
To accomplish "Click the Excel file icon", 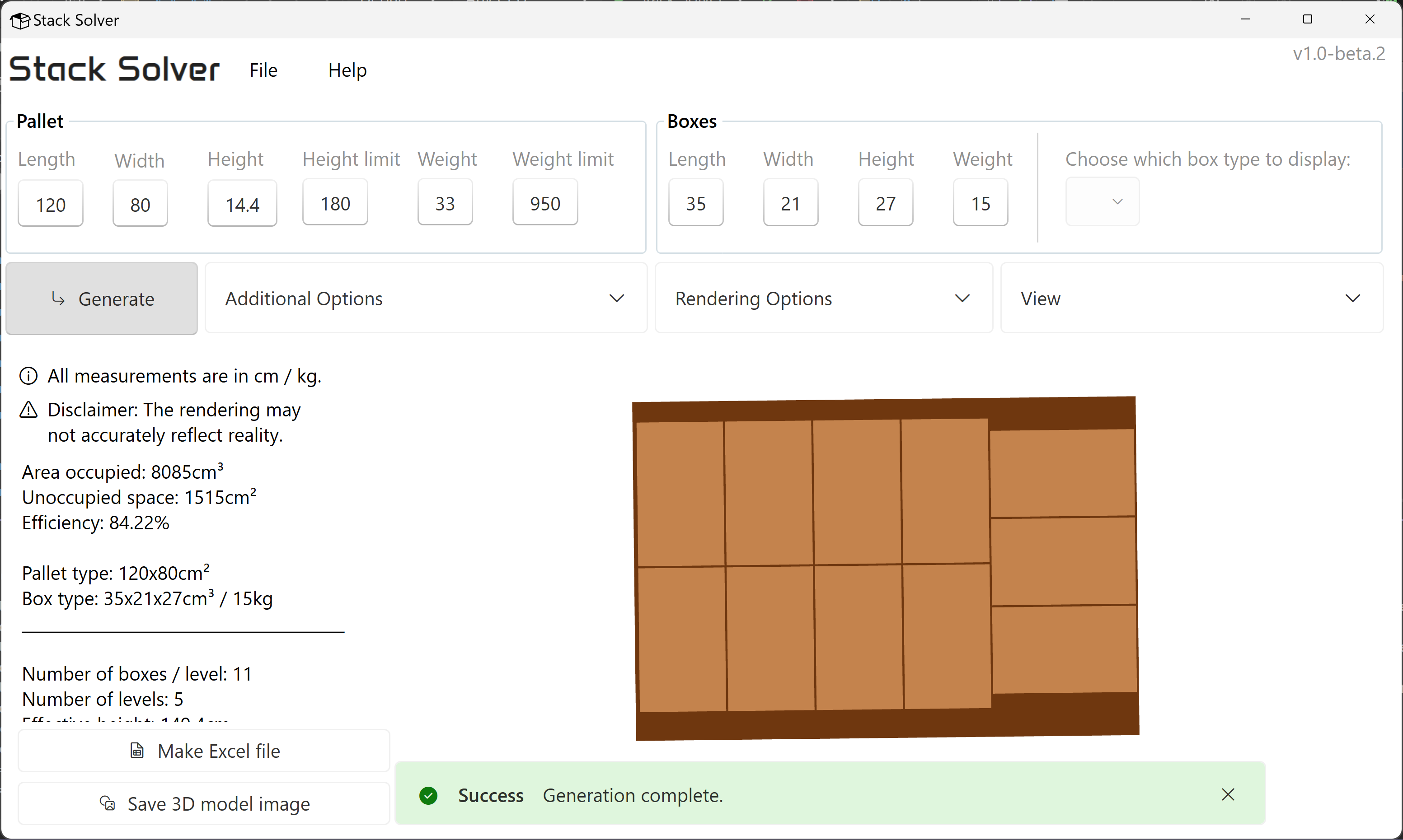I will coord(137,751).
